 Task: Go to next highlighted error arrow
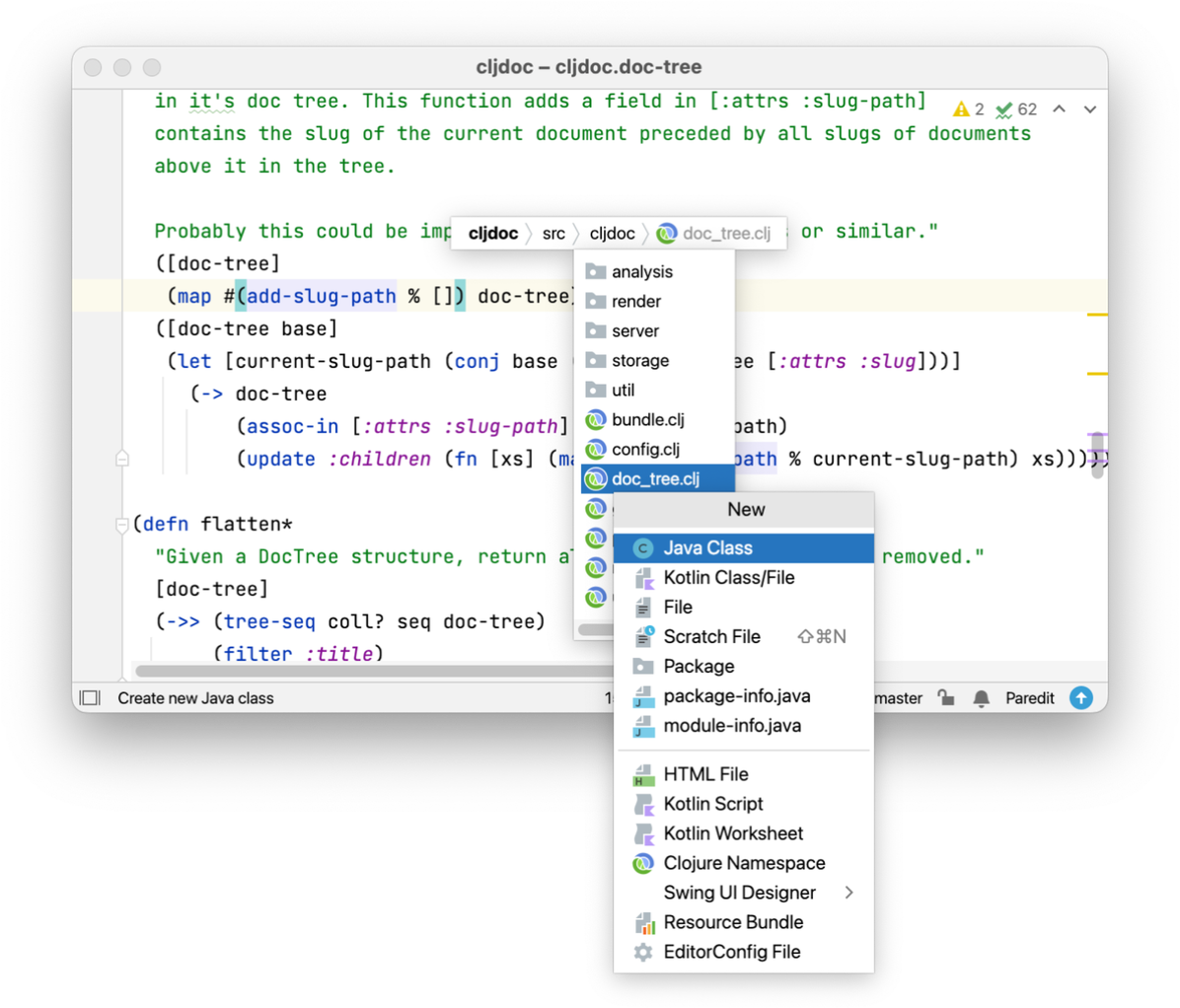point(1089,109)
